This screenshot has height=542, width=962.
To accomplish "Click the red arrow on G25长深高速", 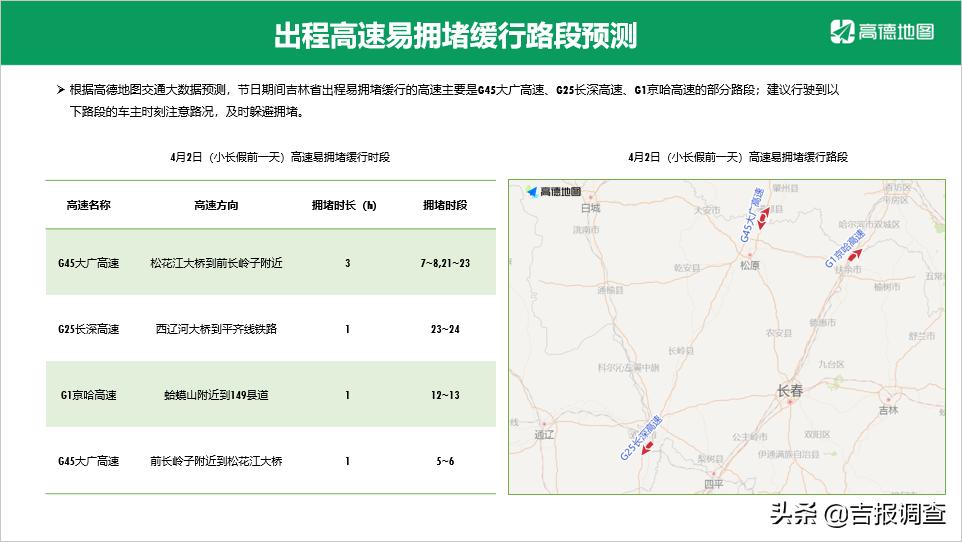I will (x=647, y=447).
